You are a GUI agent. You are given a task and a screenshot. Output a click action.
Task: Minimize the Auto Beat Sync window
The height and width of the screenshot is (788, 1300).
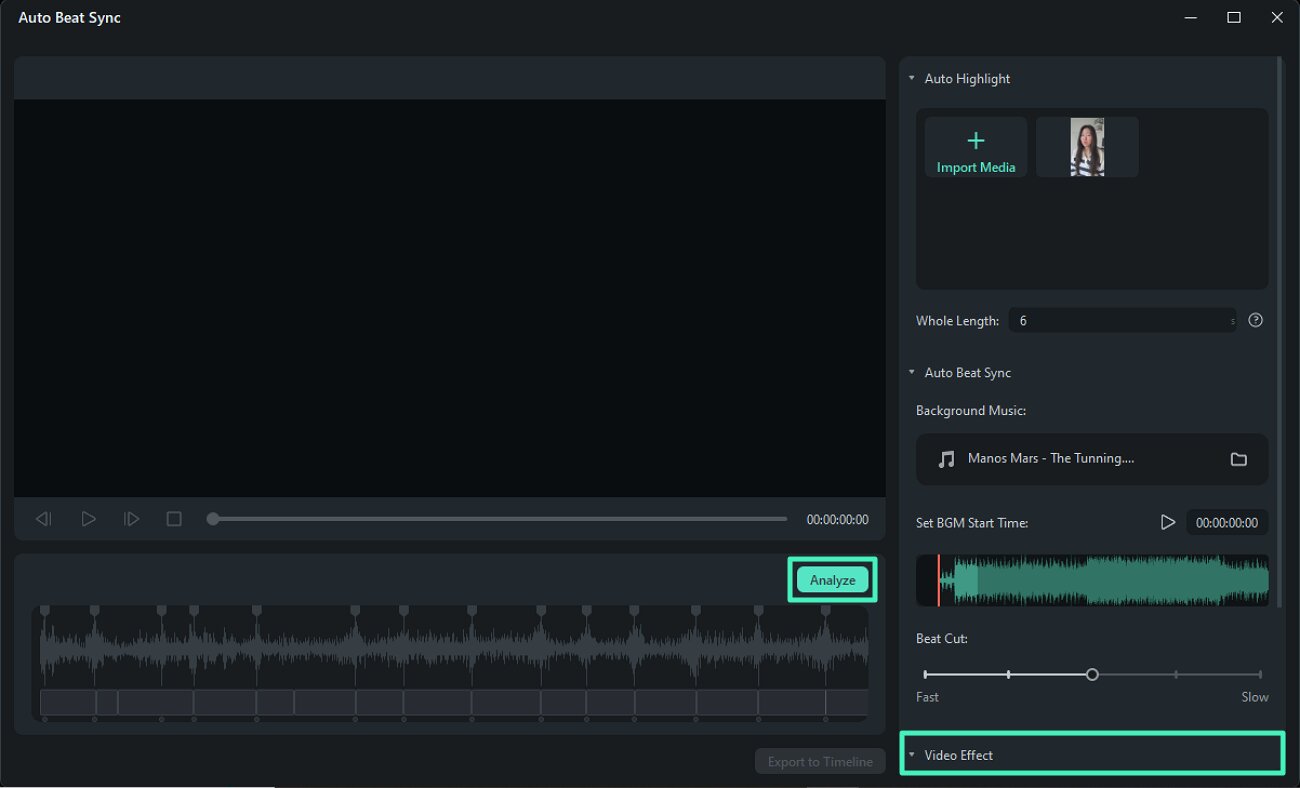click(1190, 17)
